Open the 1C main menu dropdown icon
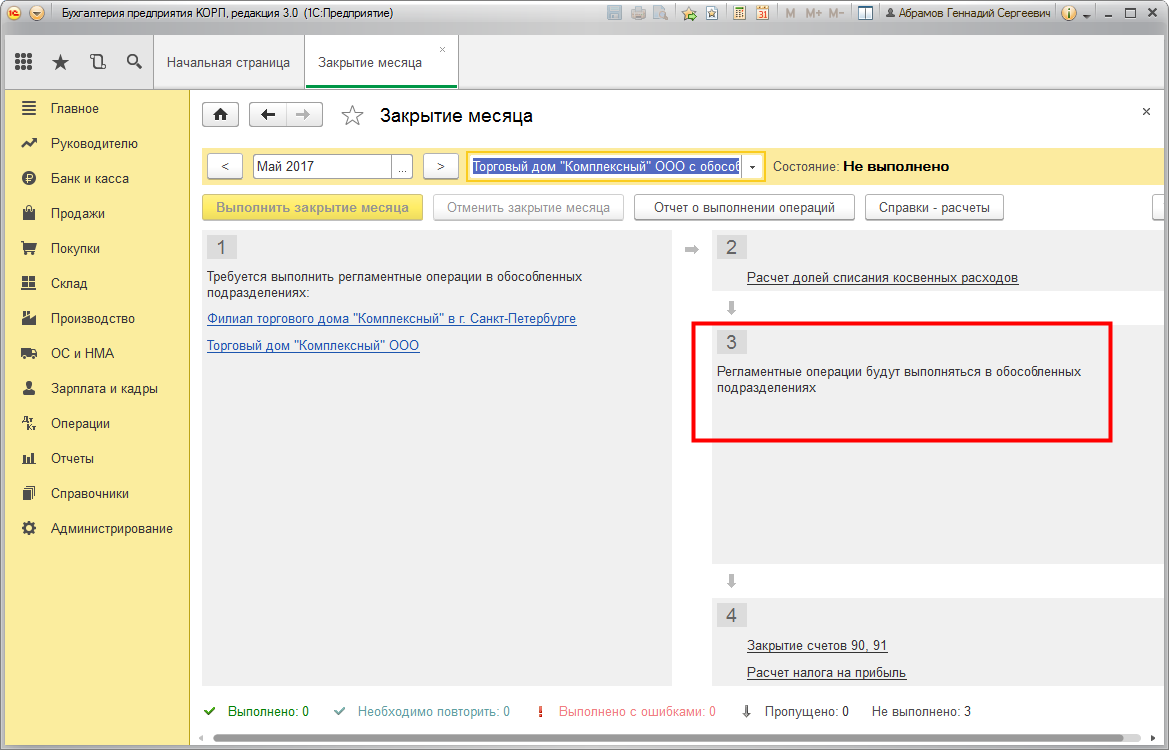 [37, 13]
